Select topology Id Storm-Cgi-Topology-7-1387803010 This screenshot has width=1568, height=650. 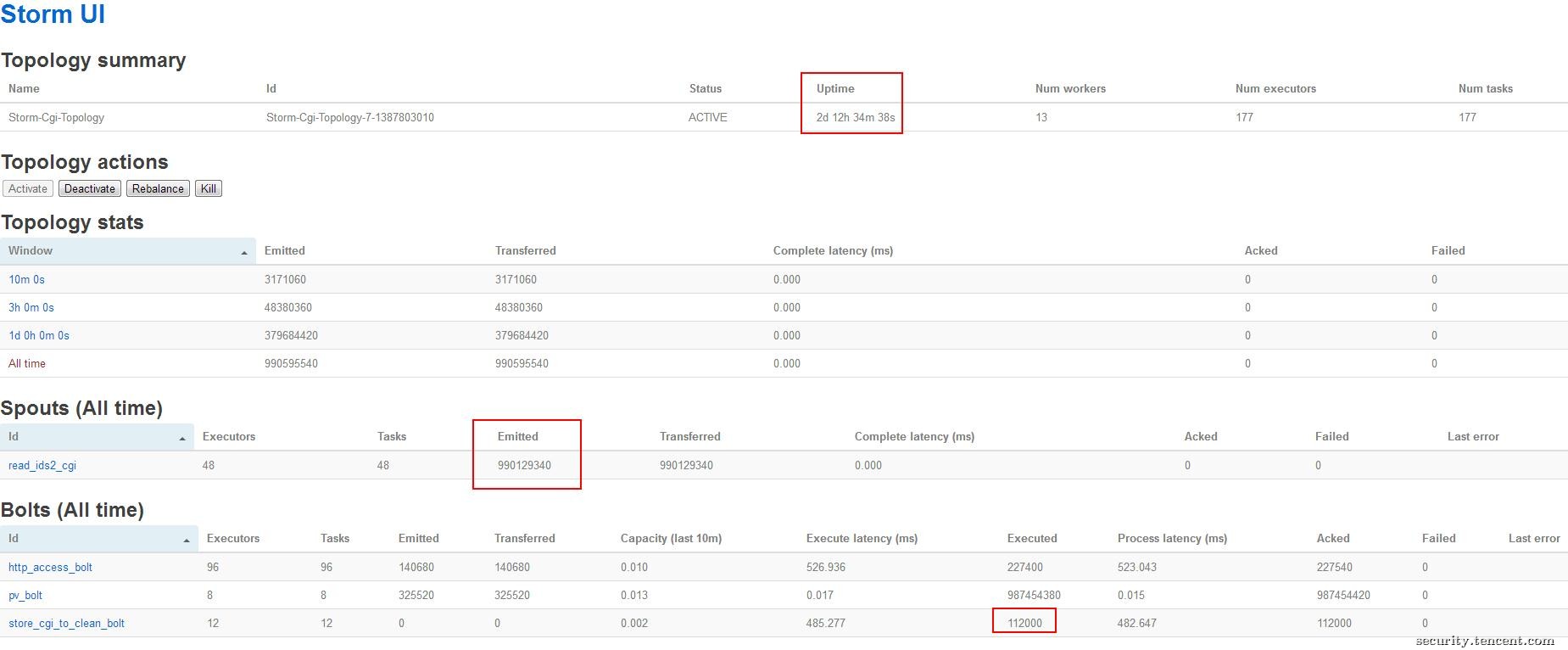coord(350,117)
